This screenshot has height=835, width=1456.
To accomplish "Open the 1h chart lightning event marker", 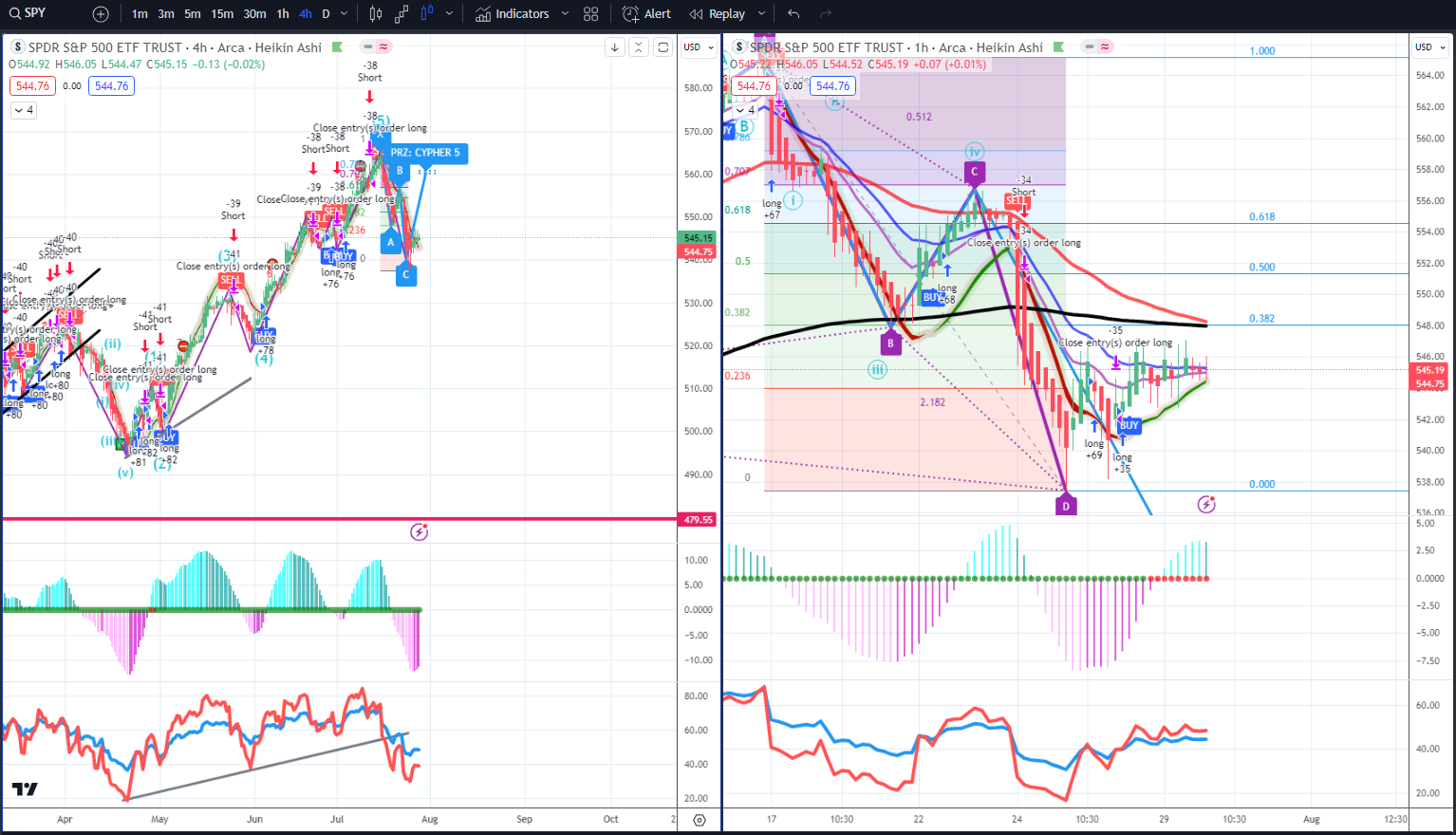I will (x=1206, y=504).
